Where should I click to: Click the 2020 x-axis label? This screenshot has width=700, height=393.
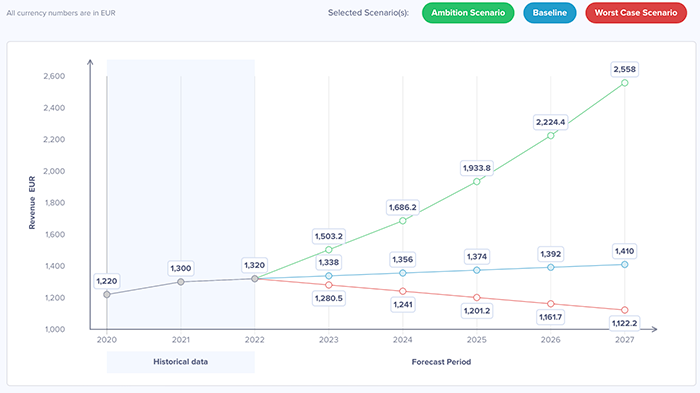point(107,340)
